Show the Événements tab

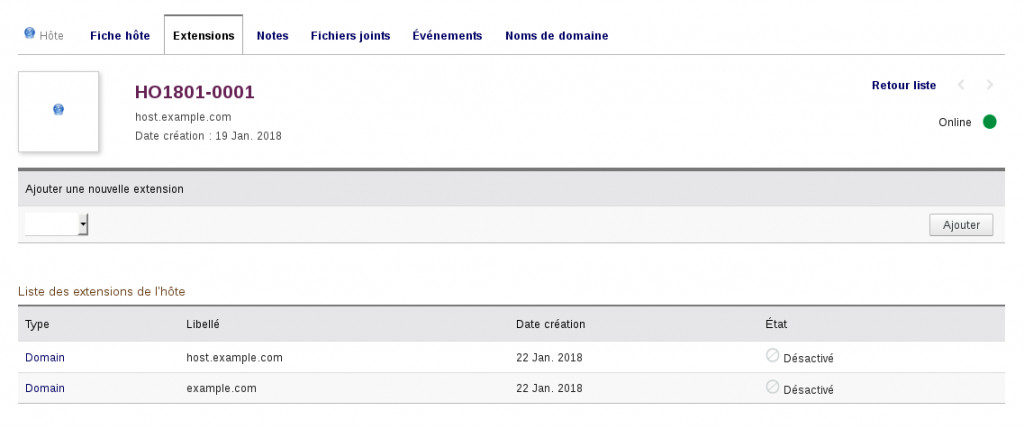447,35
